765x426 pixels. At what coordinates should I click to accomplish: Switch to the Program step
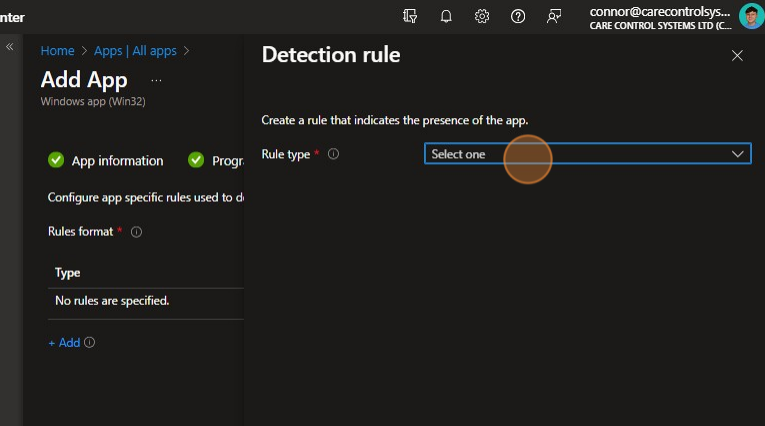coord(220,161)
